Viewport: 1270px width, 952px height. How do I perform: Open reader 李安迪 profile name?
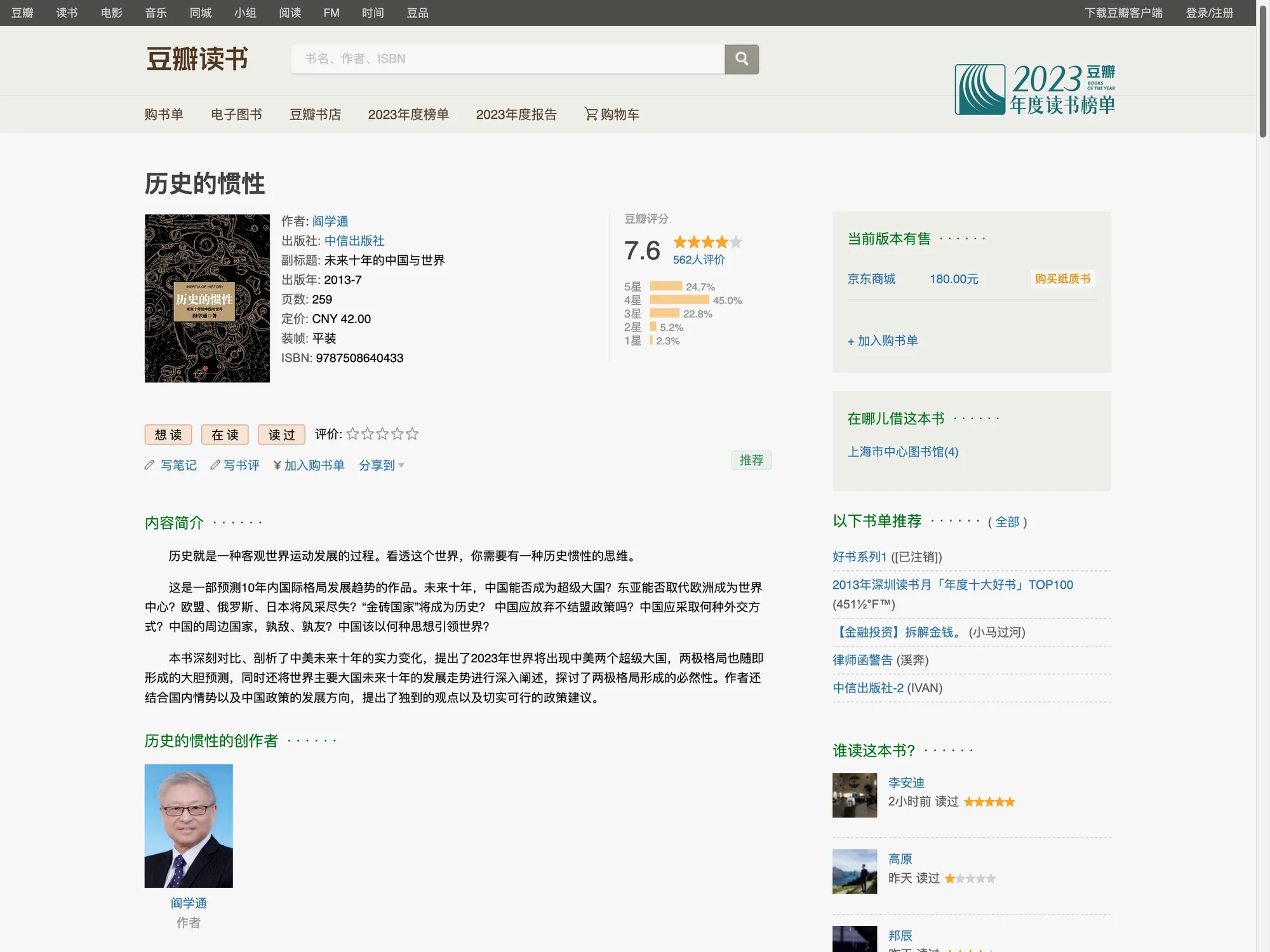906,782
